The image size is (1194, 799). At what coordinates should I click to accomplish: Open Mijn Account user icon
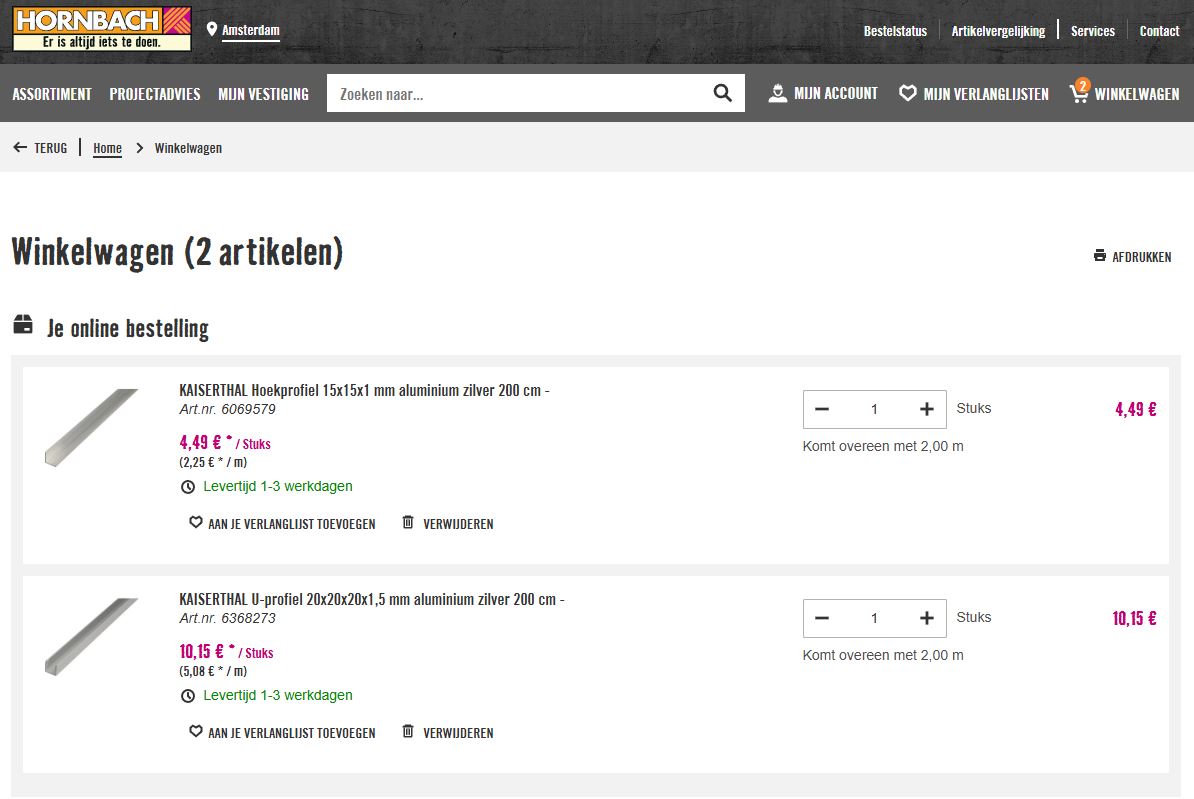pyautogui.click(x=778, y=93)
